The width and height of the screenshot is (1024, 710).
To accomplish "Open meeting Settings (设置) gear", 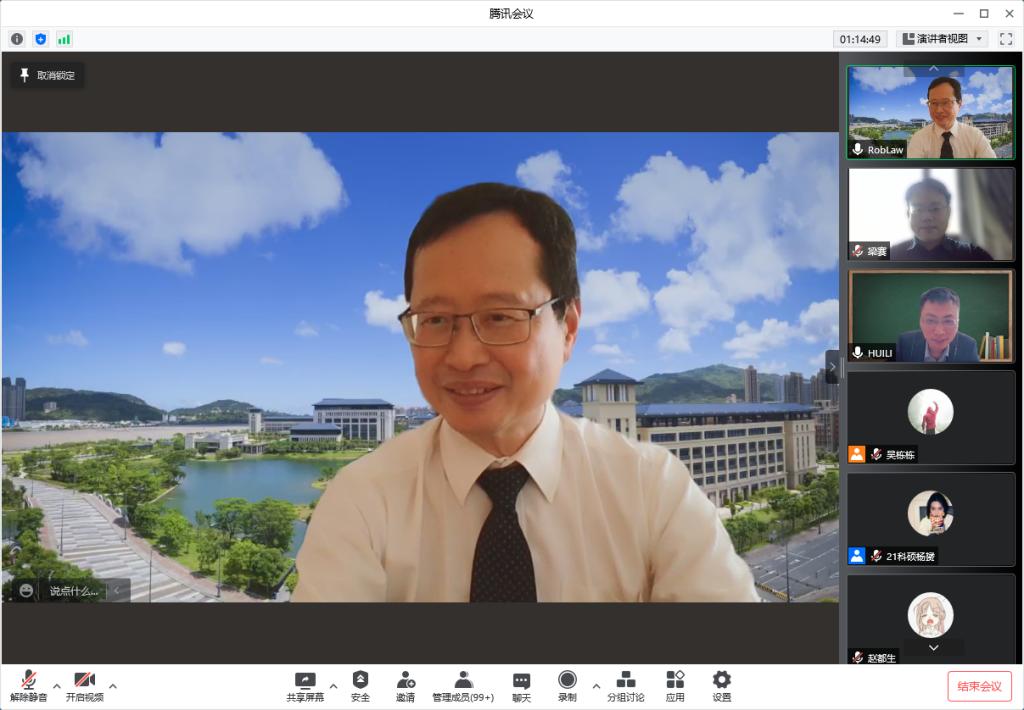I will tap(721, 681).
